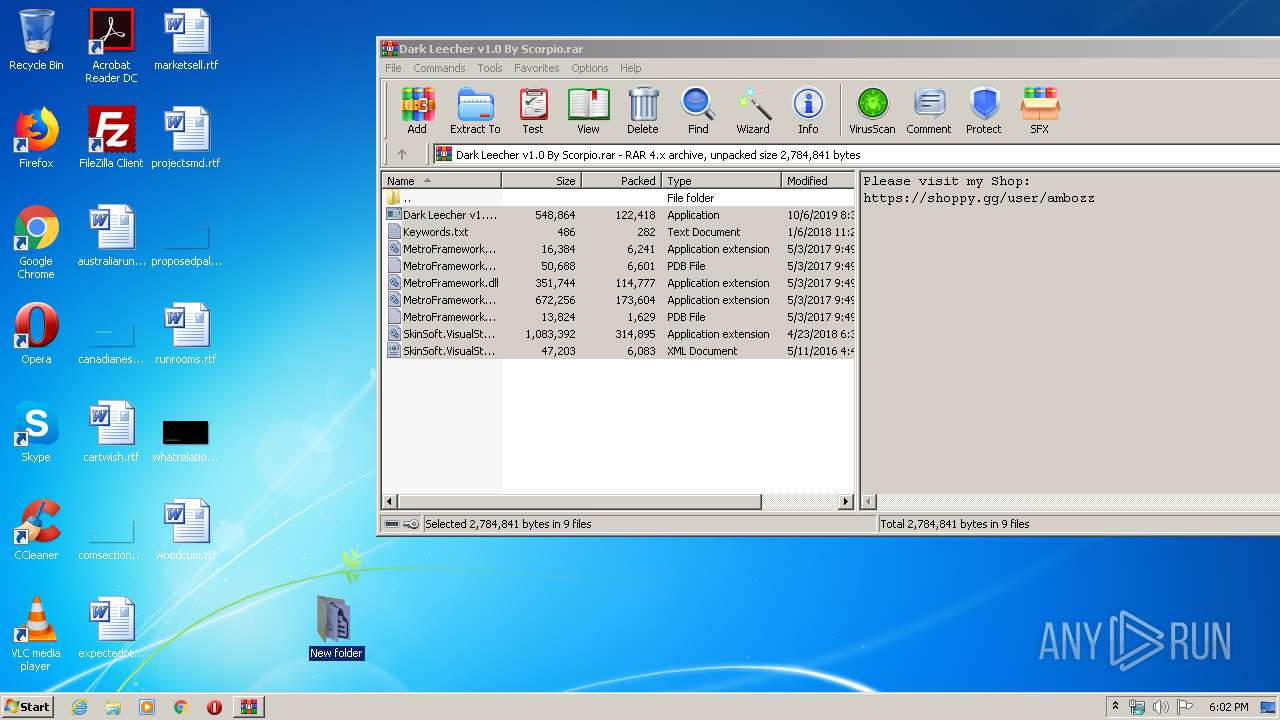Select the marketsell.rtf desktop file
The image size is (1280, 720).
[x=186, y=40]
